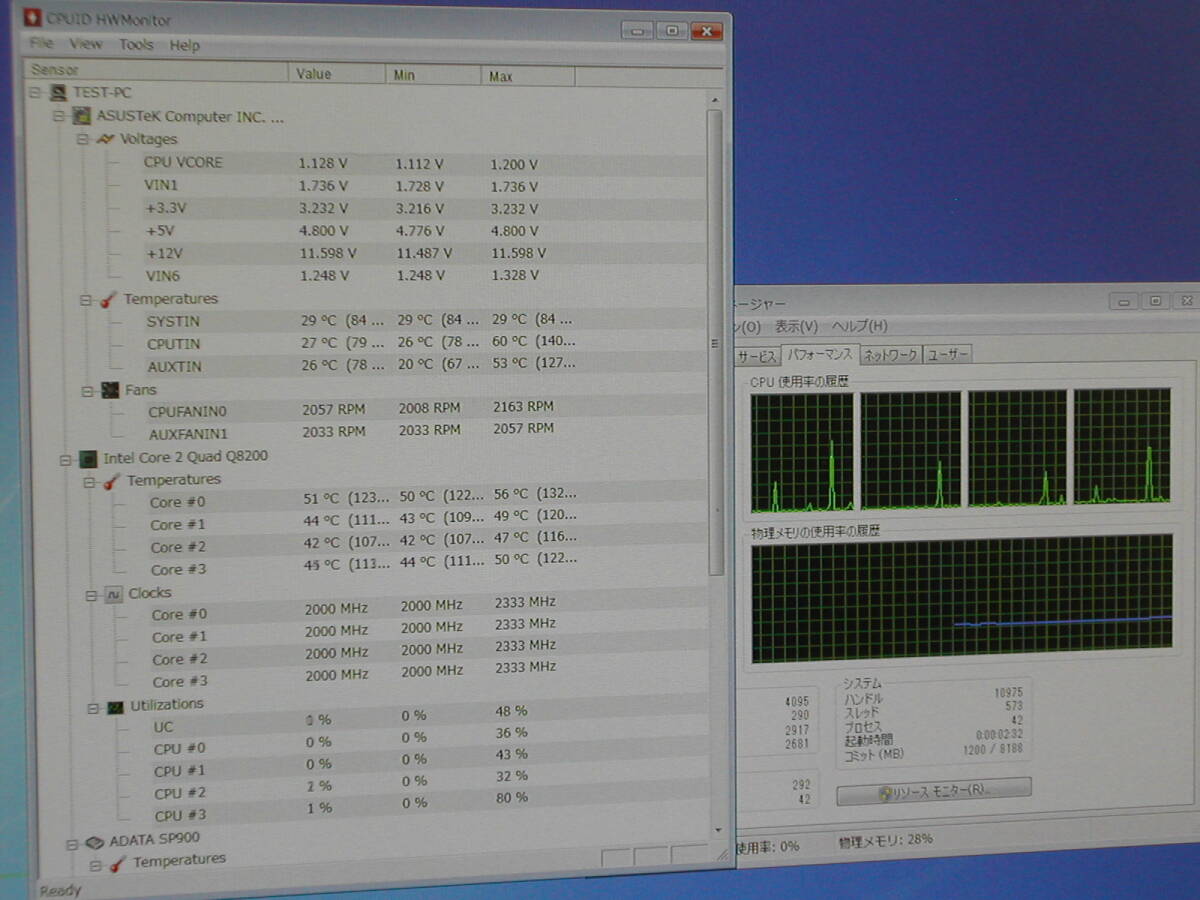
Task: Click the 1.128 V value of CPU VCORE
Action: point(323,163)
